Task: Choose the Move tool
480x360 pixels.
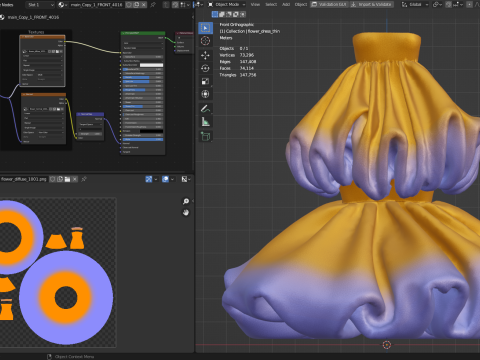Action: (x=205, y=55)
